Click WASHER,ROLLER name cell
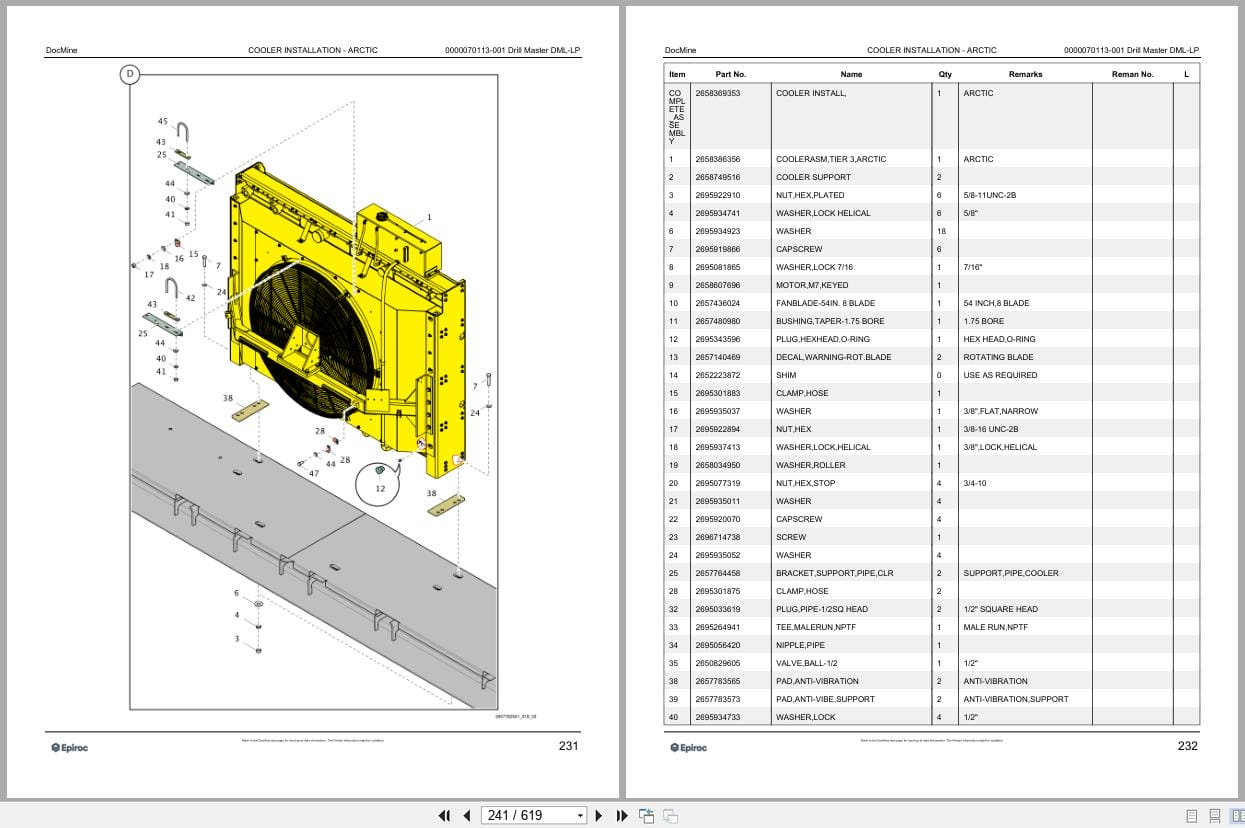1245x828 pixels. (x=810, y=465)
